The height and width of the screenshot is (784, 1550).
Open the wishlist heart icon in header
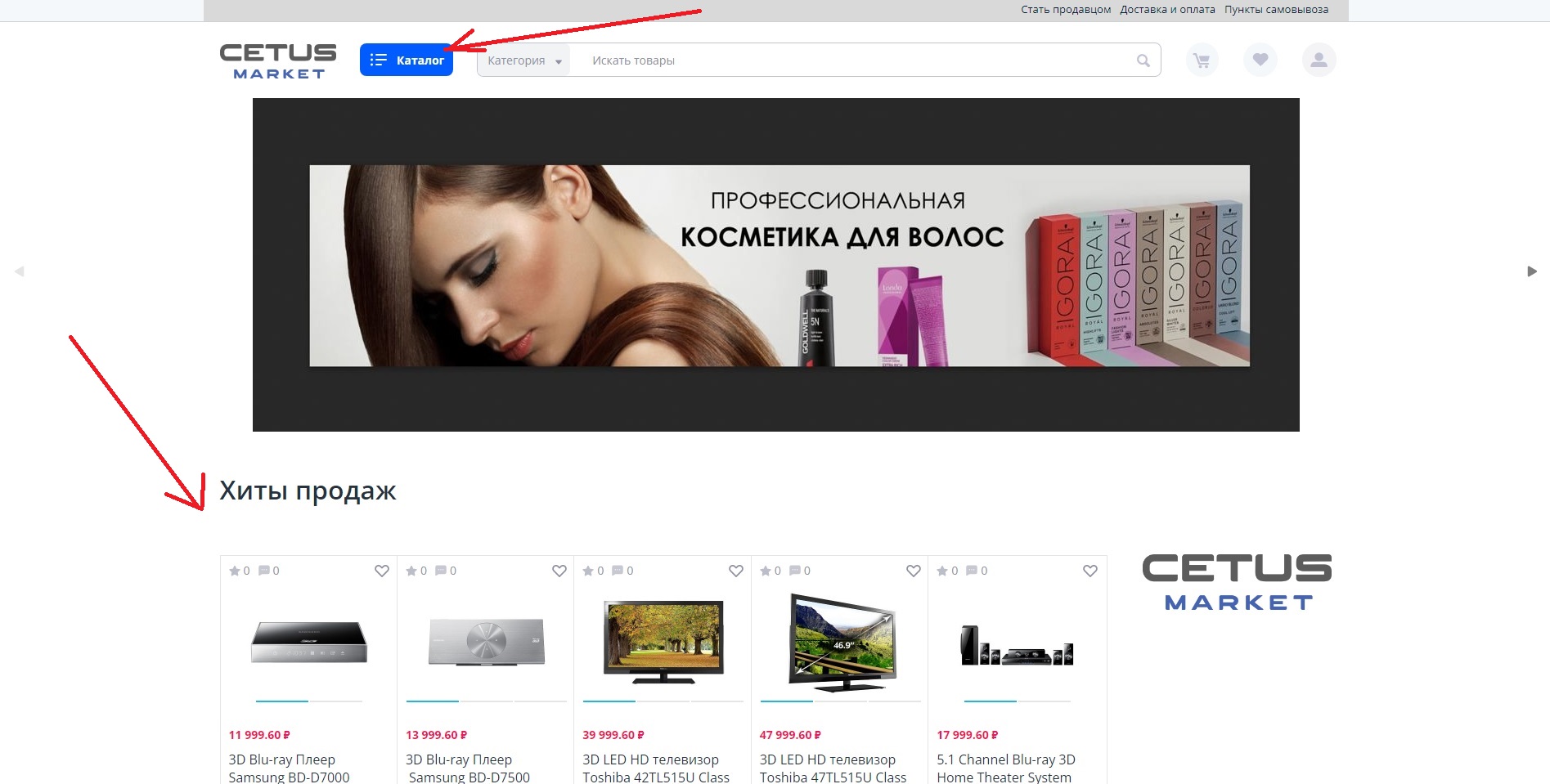coord(1260,60)
